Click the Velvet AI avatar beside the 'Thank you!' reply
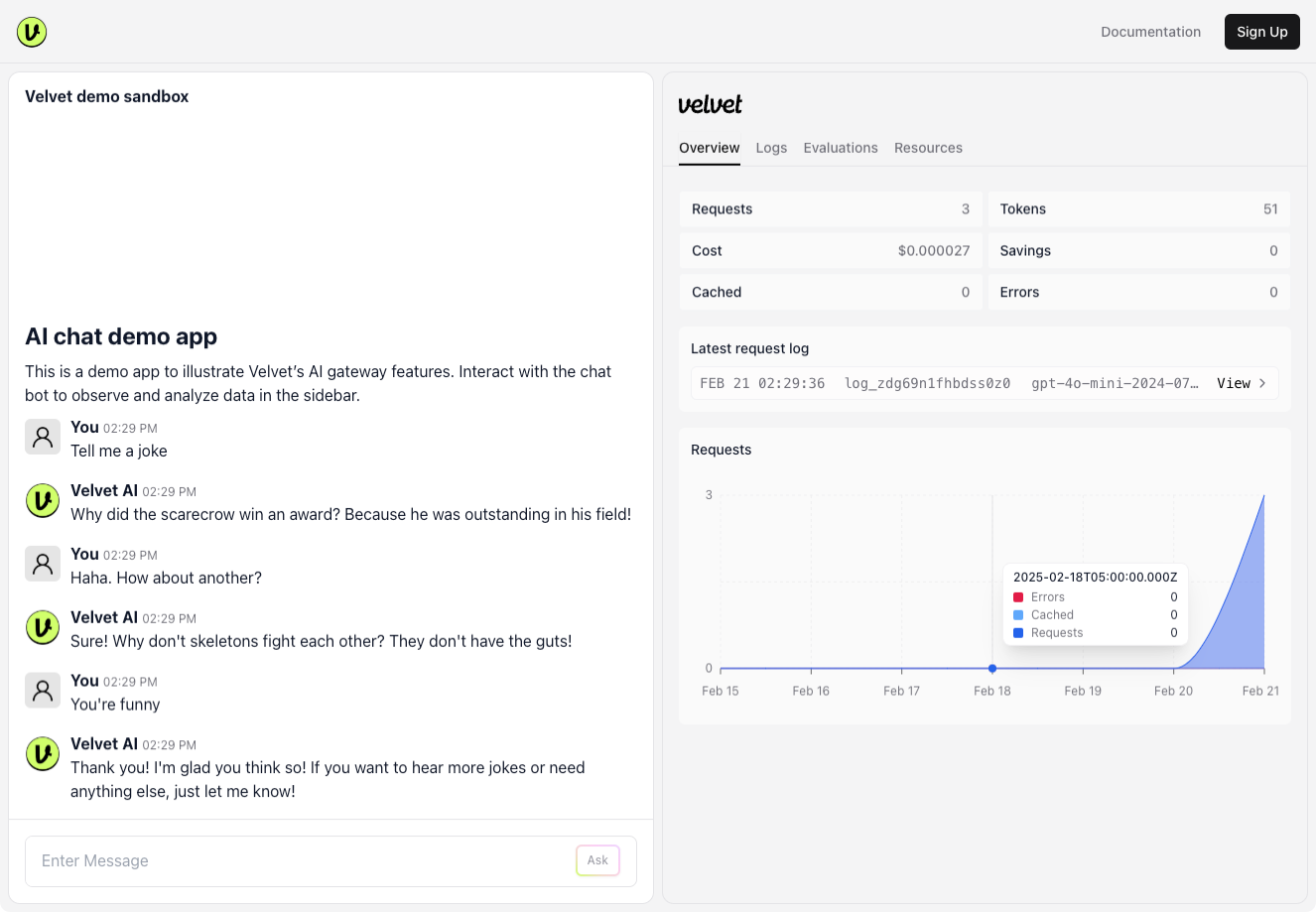The image size is (1316, 912). click(x=43, y=754)
